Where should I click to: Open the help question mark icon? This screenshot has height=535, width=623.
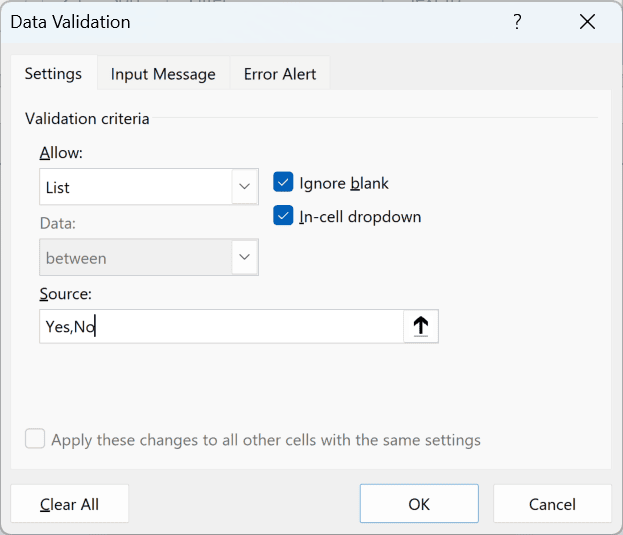click(x=517, y=21)
